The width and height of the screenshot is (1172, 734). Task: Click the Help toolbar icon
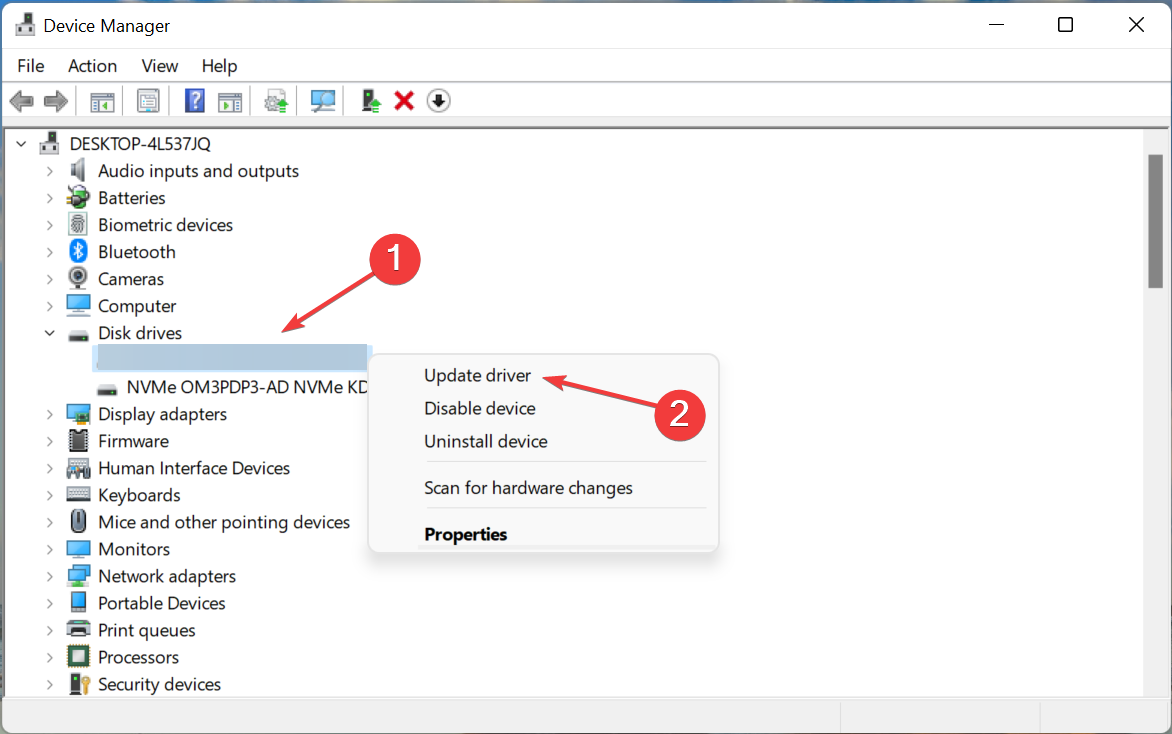point(193,100)
